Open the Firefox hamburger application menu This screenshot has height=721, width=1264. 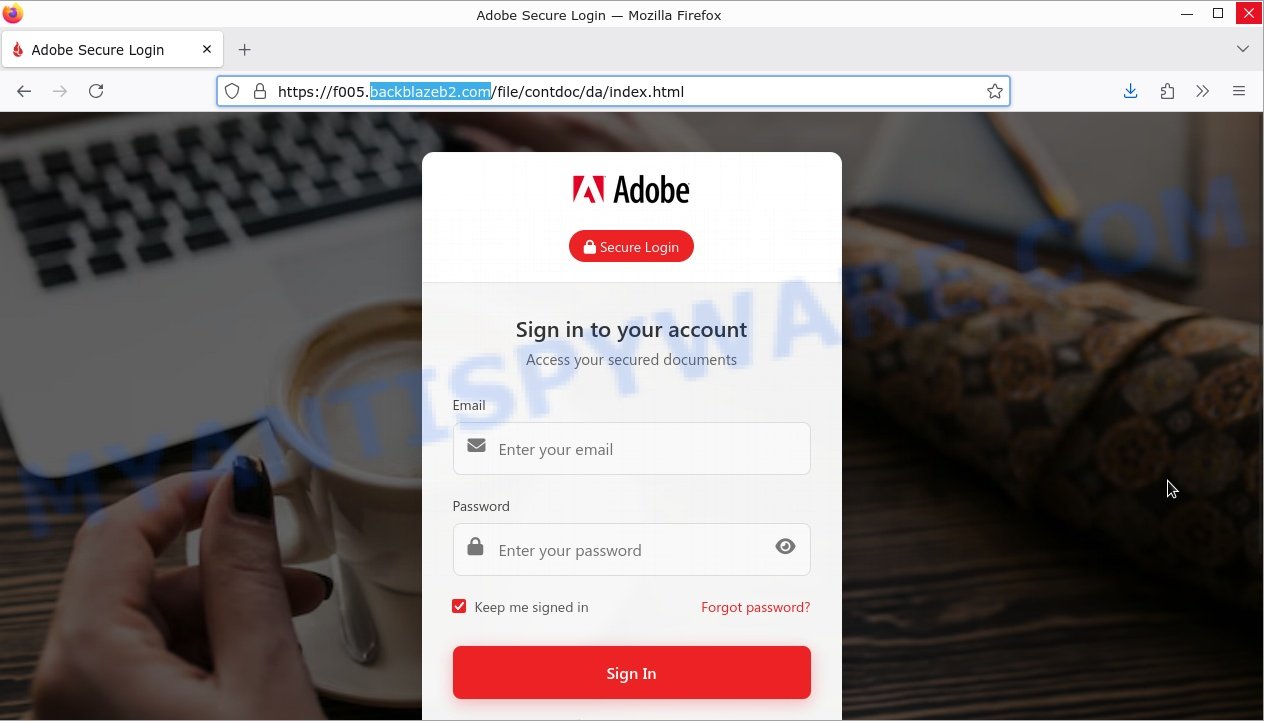pos(1239,91)
